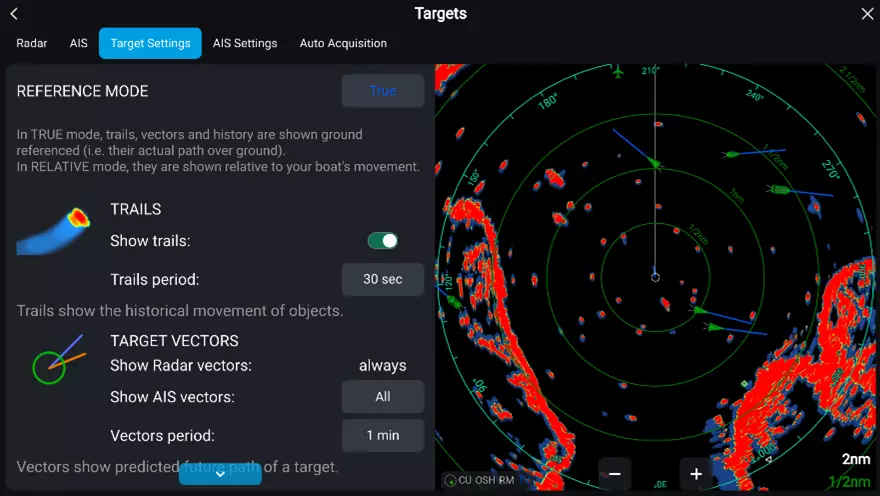
Task: Switch to Auto Acquisition tab
Action: tap(343, 43)
